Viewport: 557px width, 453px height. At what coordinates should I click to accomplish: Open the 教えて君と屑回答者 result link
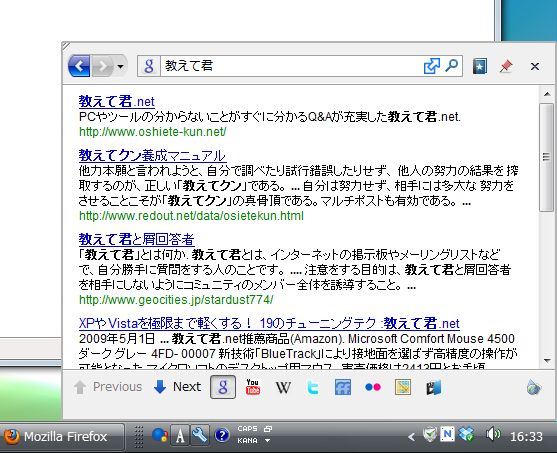point(136,239)
